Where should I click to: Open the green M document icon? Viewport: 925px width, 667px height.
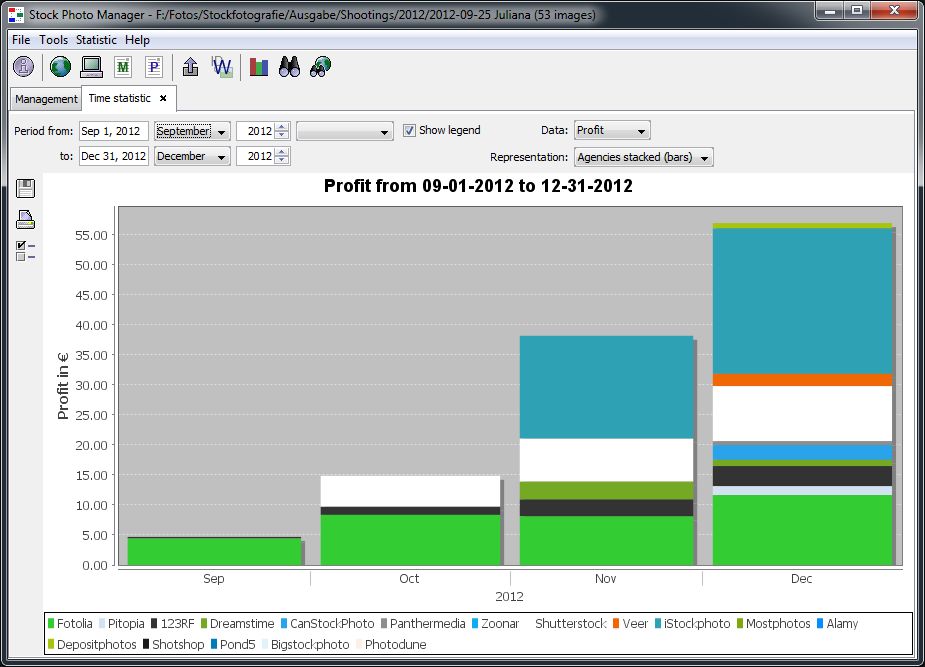click(x=123, y=67)
